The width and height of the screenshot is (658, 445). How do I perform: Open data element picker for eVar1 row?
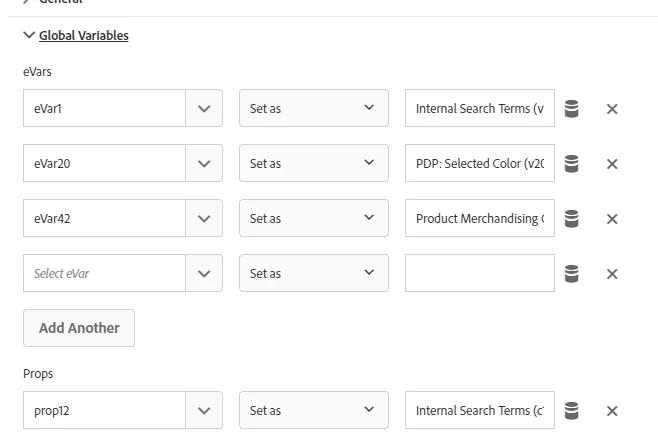(x=572, y=109)
